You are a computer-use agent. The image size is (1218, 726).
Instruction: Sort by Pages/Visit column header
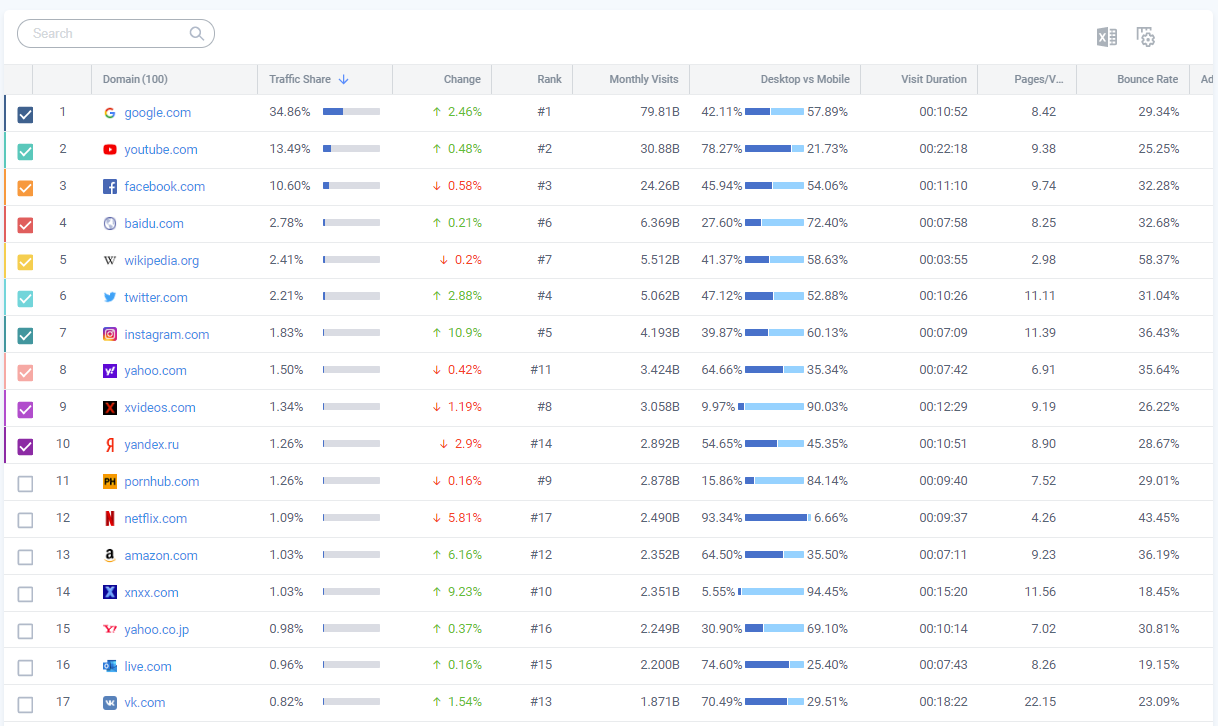[x=1038, y=79]
